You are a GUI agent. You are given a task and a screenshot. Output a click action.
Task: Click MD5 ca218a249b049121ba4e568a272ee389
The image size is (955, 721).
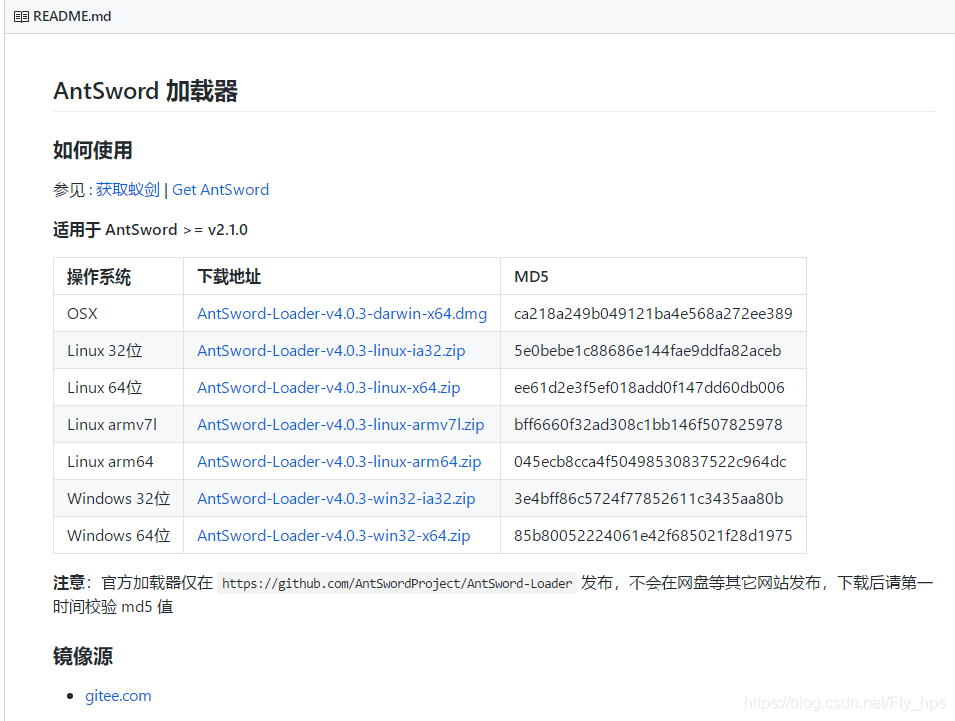click(653, 314)
